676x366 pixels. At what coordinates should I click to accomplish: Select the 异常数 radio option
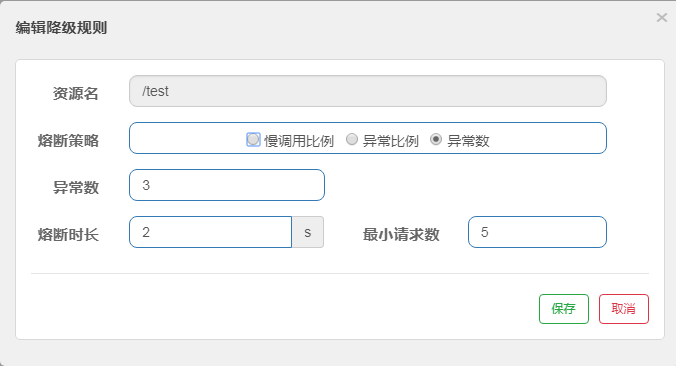(436, 139)
